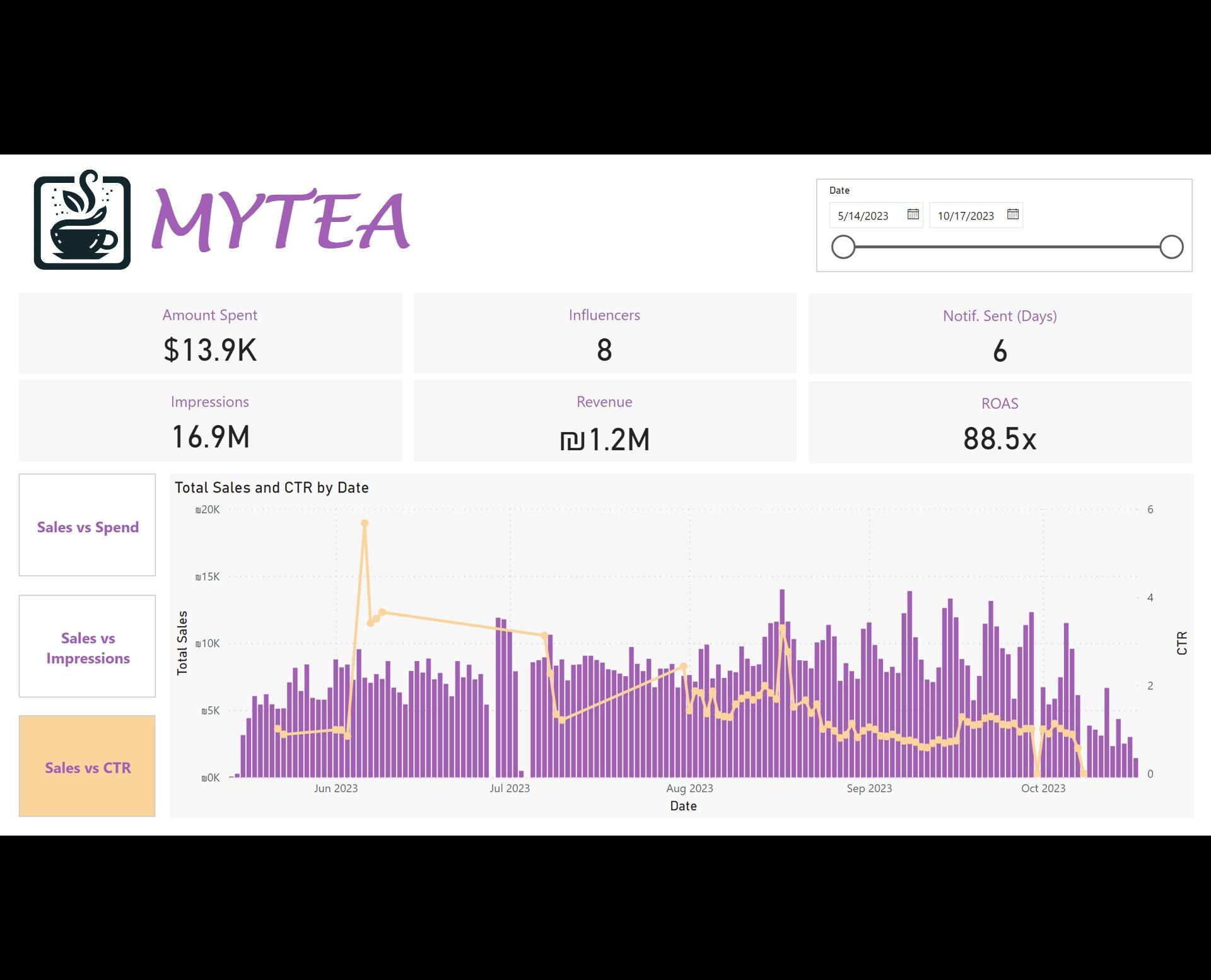The image size is (1211, 980).
Task: Click the peak CTR point near Jun 2023
Action: point(365,523)
